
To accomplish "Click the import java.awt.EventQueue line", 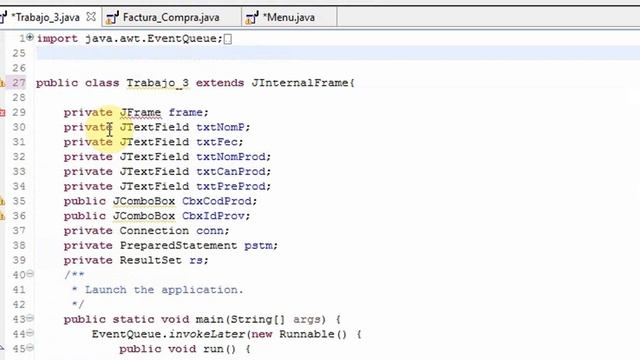I will click(x=129, y=39).
